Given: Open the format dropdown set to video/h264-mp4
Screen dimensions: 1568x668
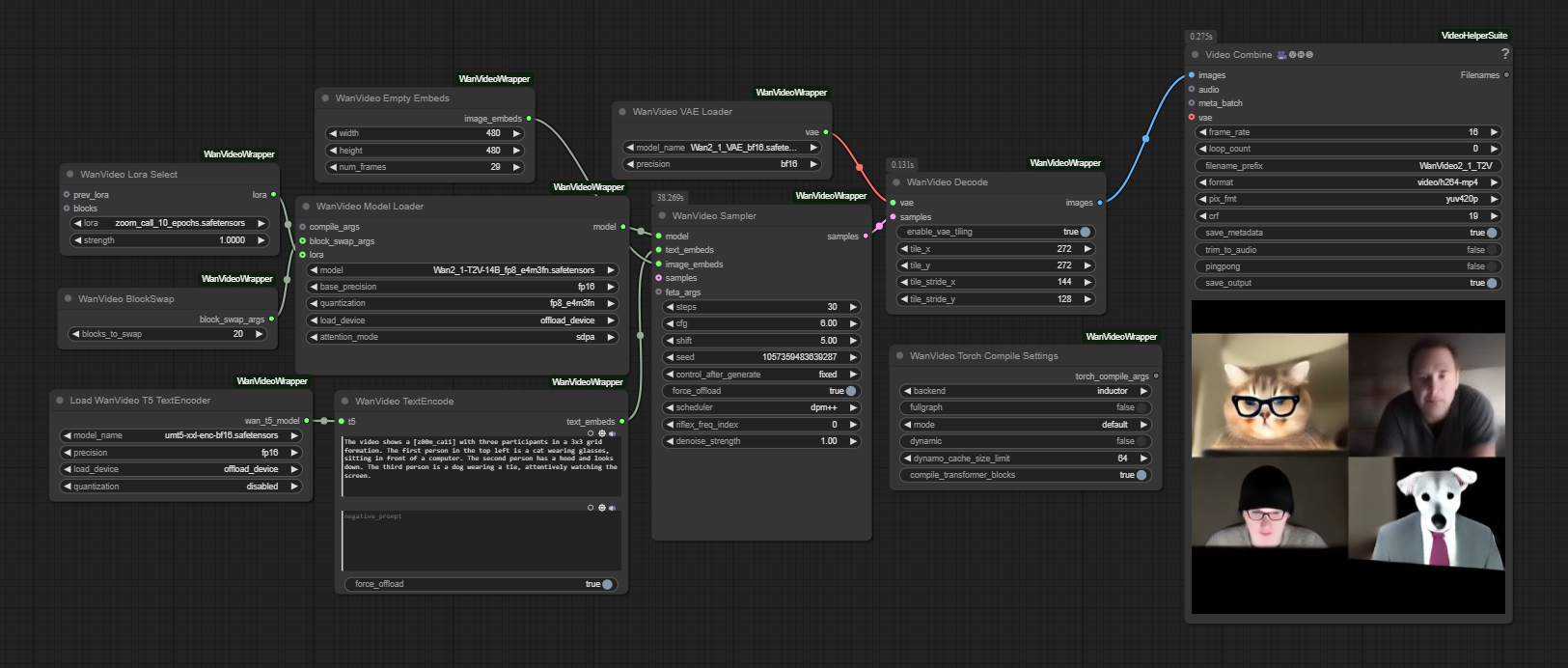Looking at the screenshot, I should click(1351, 182).
